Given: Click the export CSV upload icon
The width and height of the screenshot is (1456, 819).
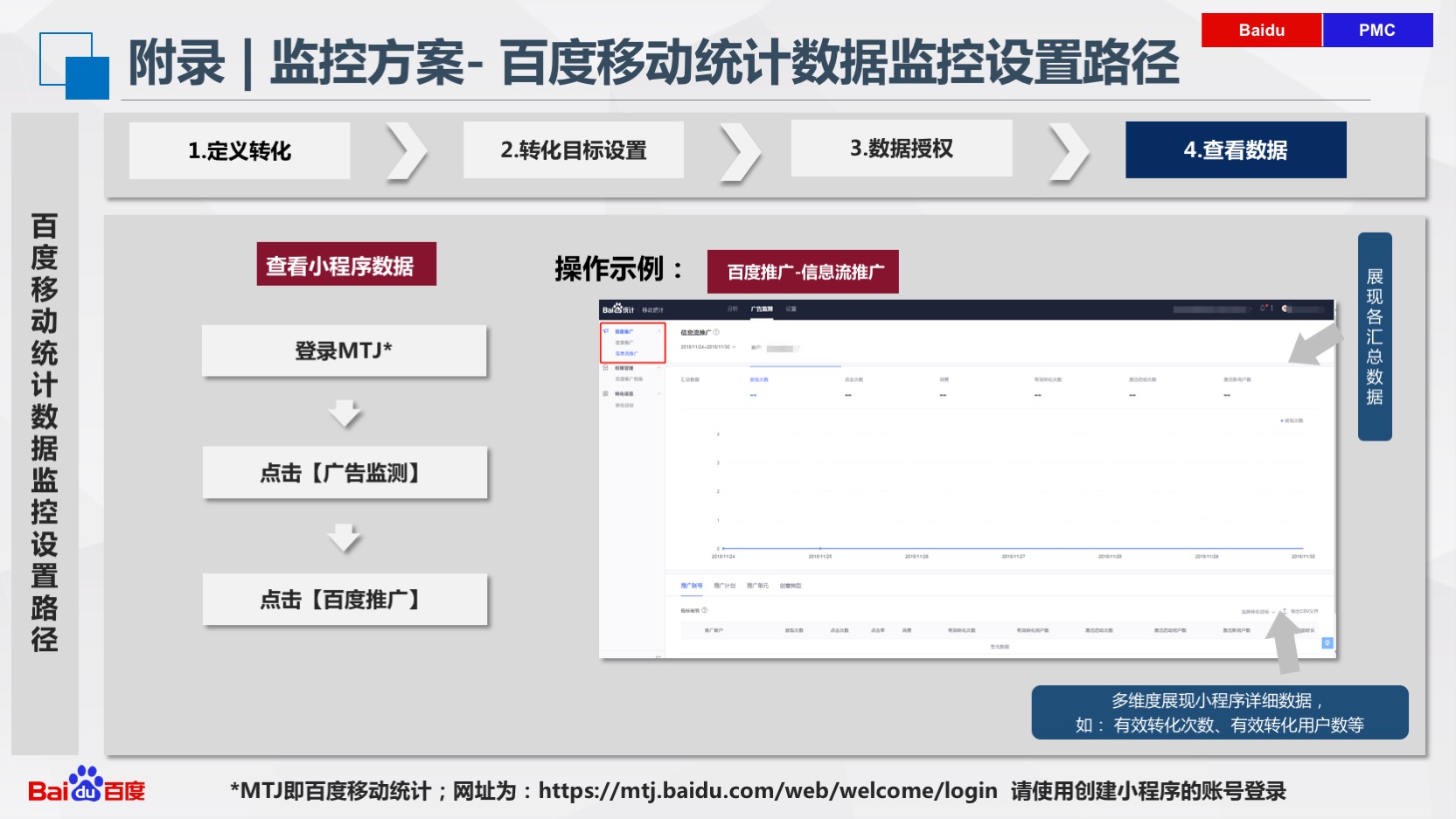Looking at the screenshot, I should pyautogui.click(x=1285, y=611).
